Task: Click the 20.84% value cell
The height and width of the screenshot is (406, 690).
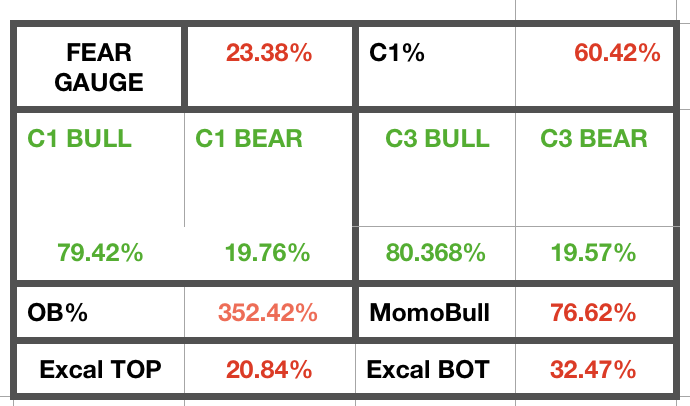Action: click(270, 369)
